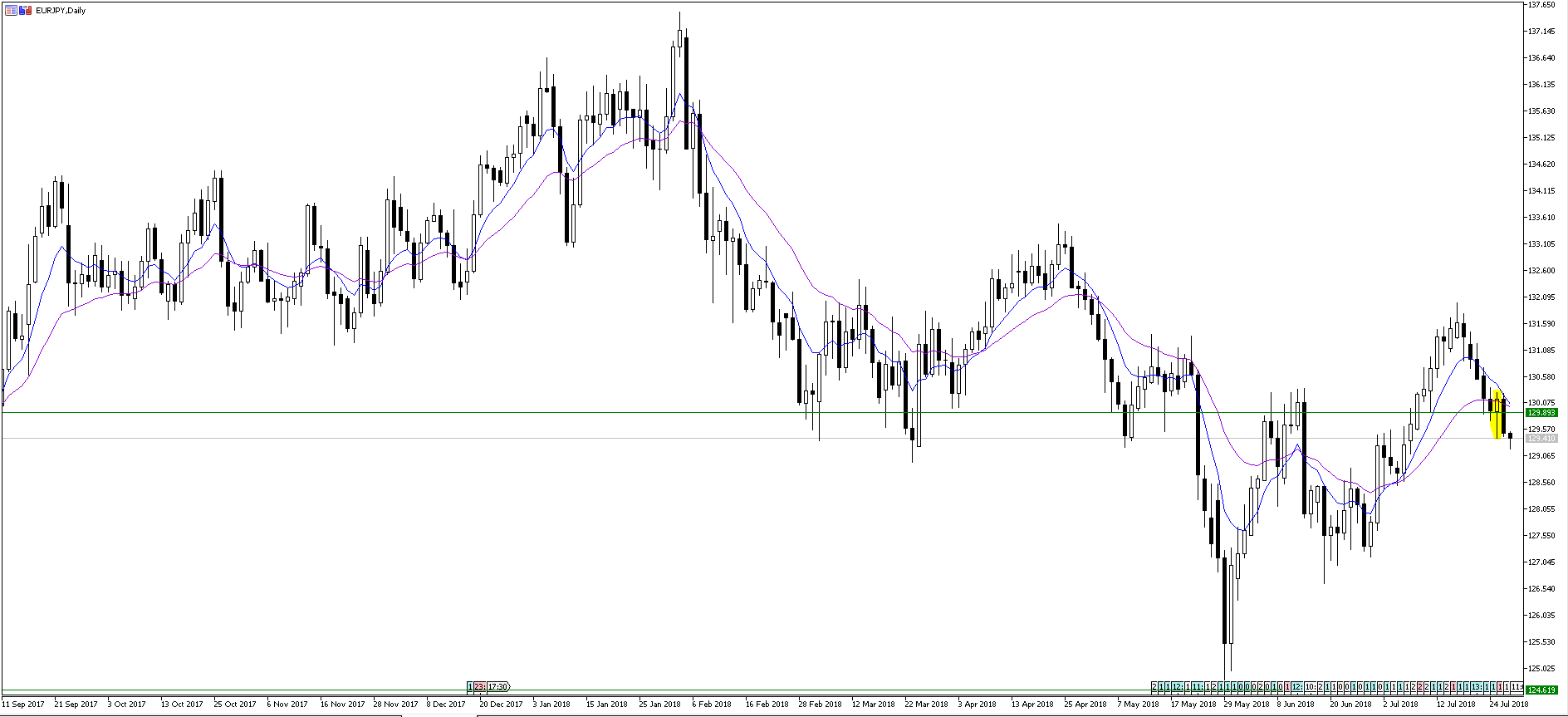Click the 135.125 price axis value
The height and width of the screenshot is (717, 1568).
(1541, 137)
